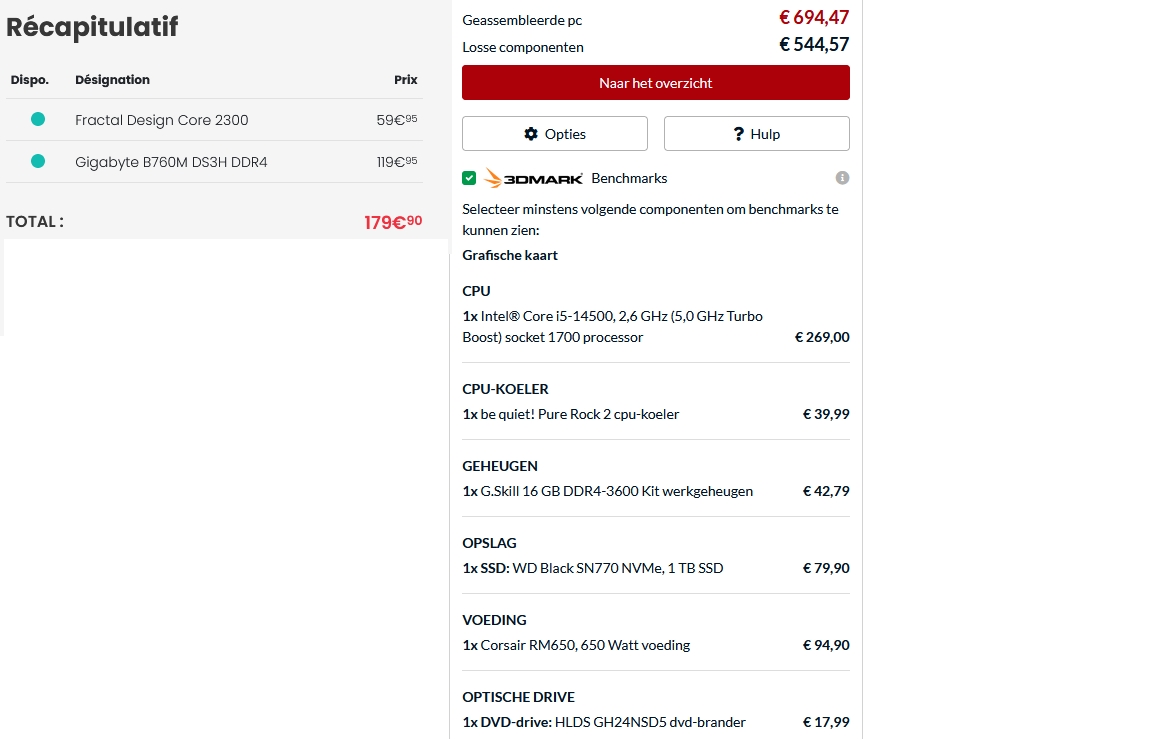Click the Dispo. column header
Screen dimensions: 1161x740
click(30, 80)
